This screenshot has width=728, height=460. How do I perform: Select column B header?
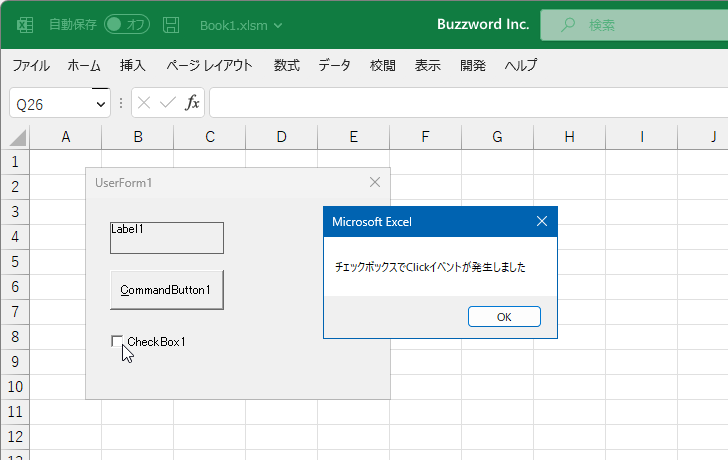[x=138, y=137]
